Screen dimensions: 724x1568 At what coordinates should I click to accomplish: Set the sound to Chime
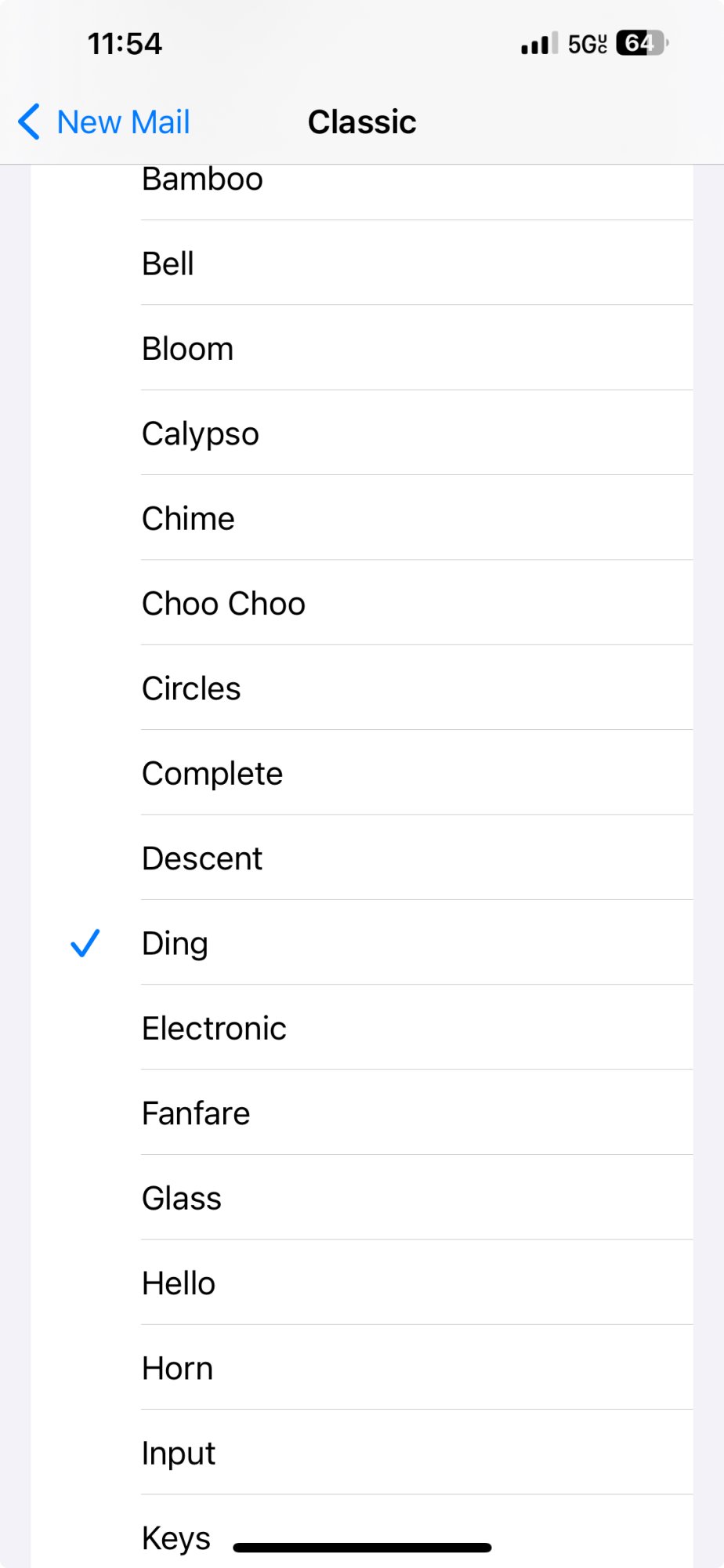click(188, 518)
